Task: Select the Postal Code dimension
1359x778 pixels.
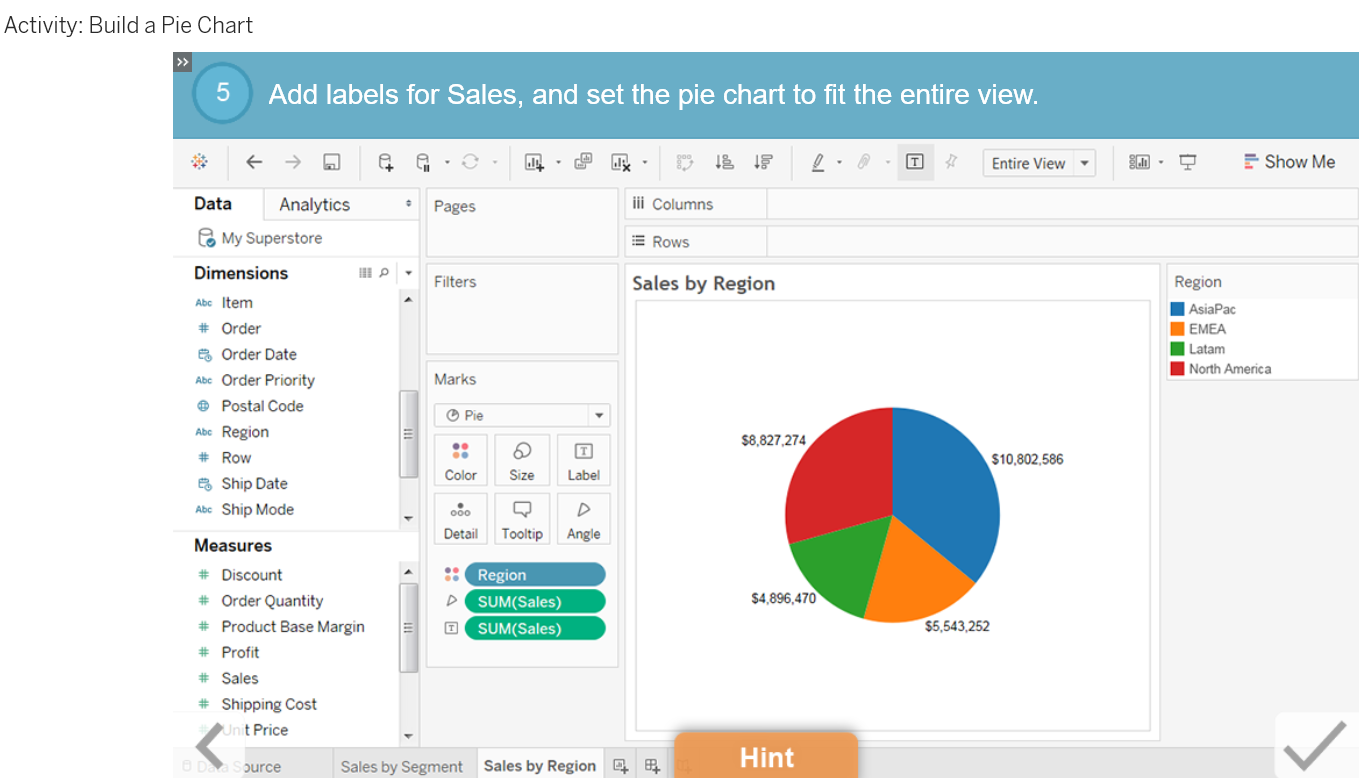Action: point(262,406)
